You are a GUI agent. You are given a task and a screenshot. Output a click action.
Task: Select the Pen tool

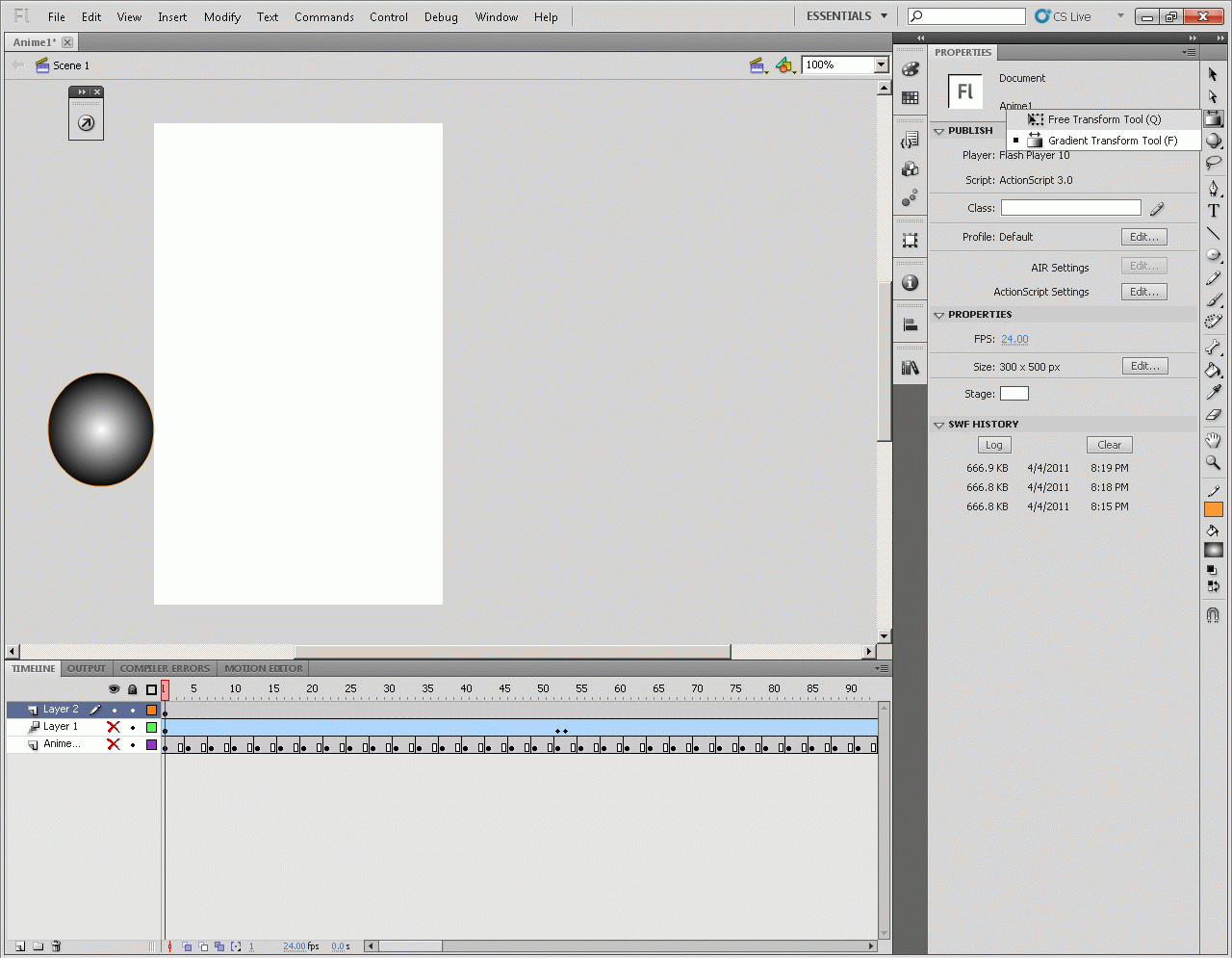pyautogui.click(x=1213, y=188)
